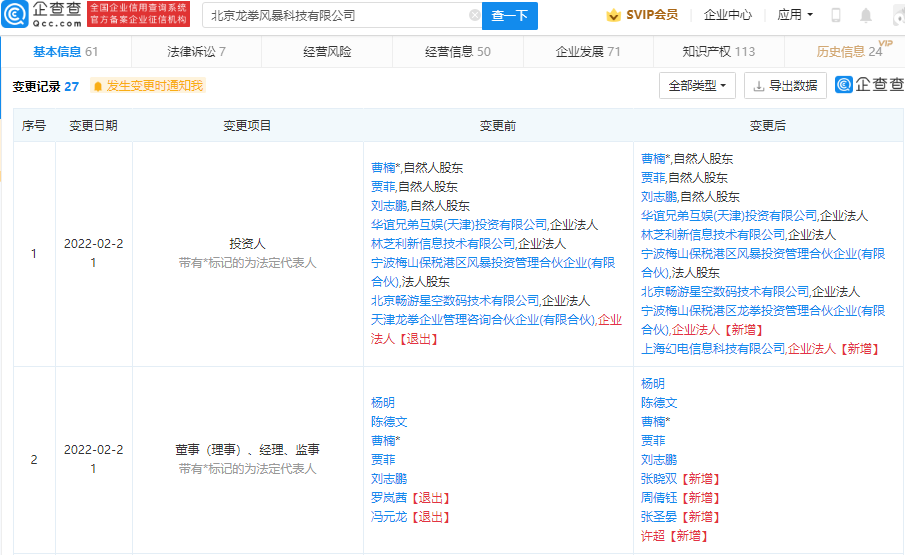The width and height of the screenshot is (905, 555).
Task: Open 宁波梅山保税港区风暴投资管理合伙企业 in 变更前 column
Action: [493, 272]
